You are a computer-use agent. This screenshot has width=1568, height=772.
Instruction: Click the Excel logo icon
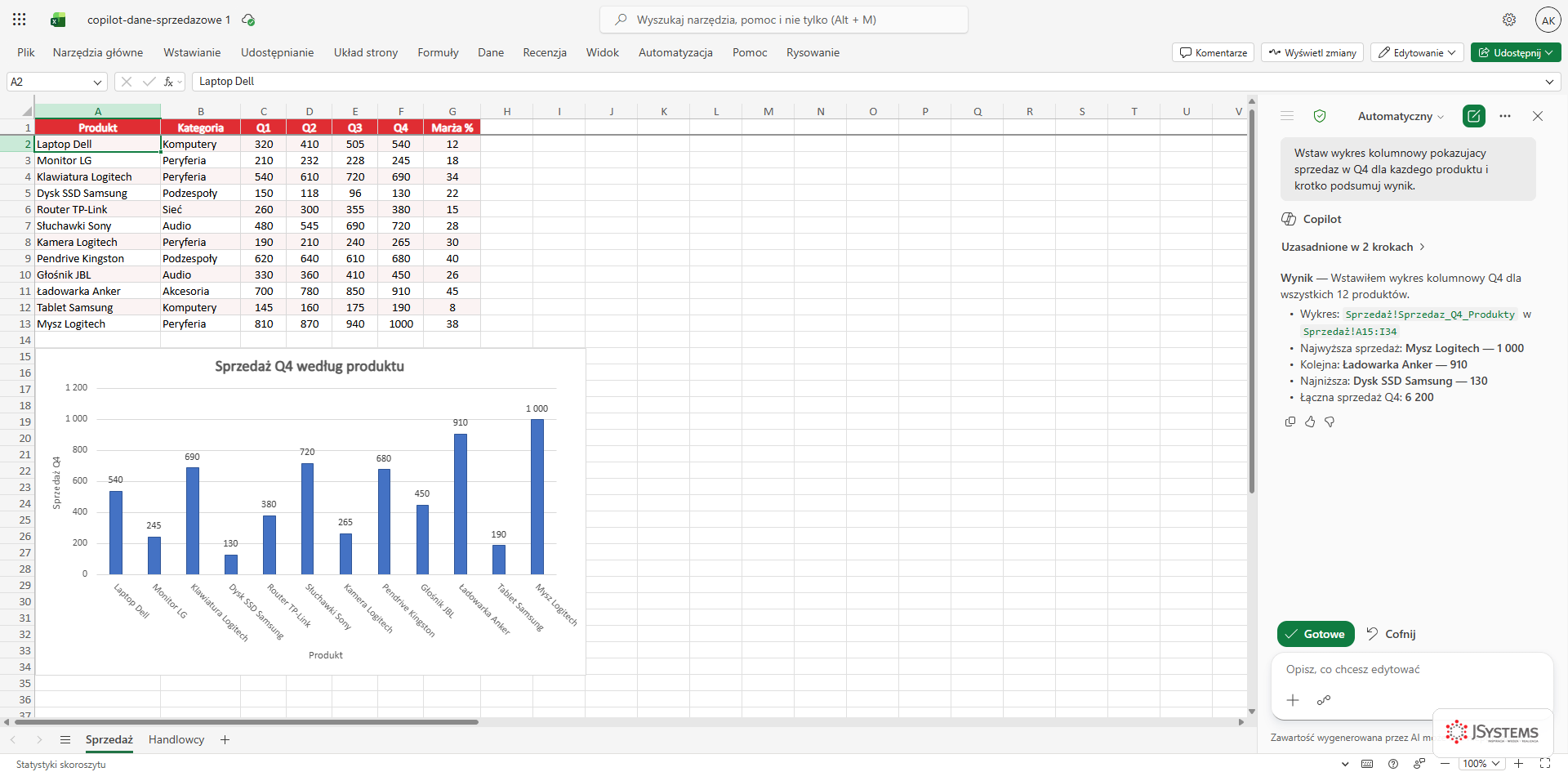tap(58, 20)
